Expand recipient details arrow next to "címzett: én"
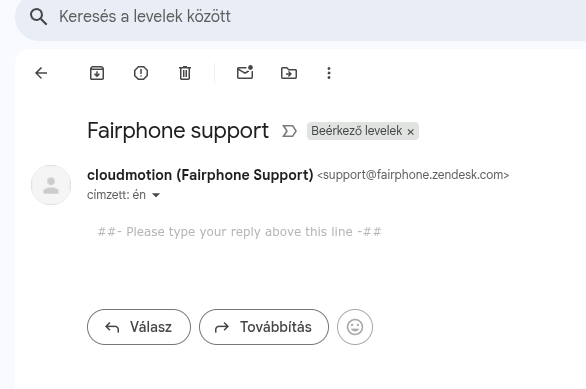Image resolution: width=586 pixels, height=389 pixels. (x=156, y=195)
